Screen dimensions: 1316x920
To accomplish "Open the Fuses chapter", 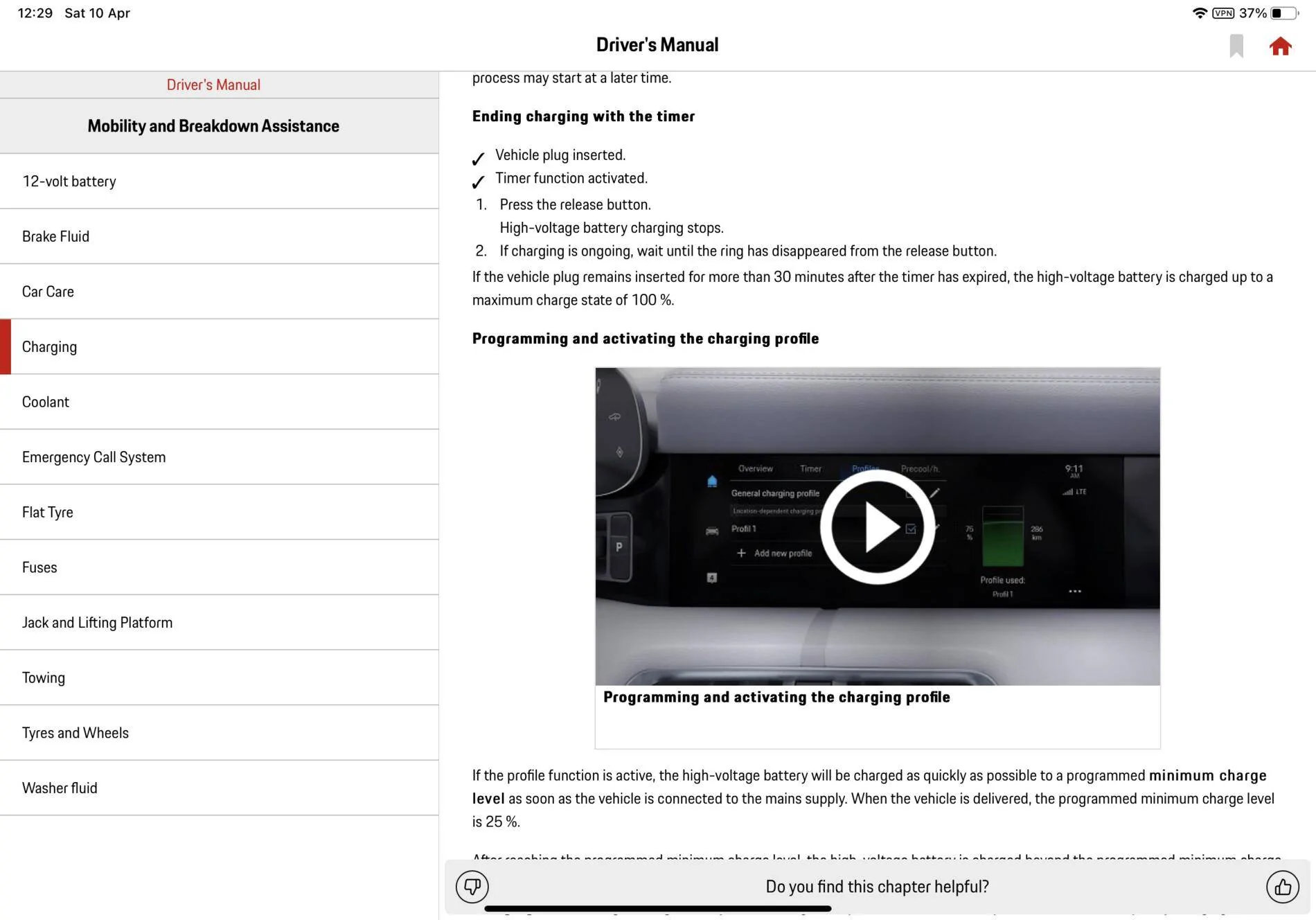I will [219, 567].
